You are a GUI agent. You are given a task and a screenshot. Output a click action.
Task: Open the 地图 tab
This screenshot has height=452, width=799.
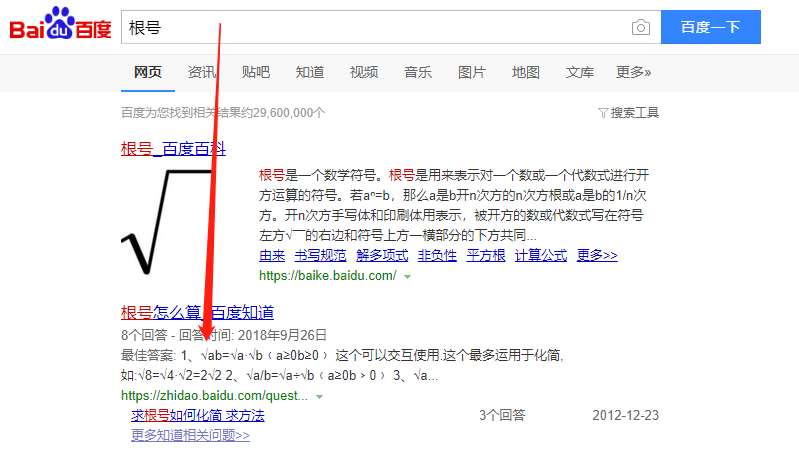pos(526,72)
